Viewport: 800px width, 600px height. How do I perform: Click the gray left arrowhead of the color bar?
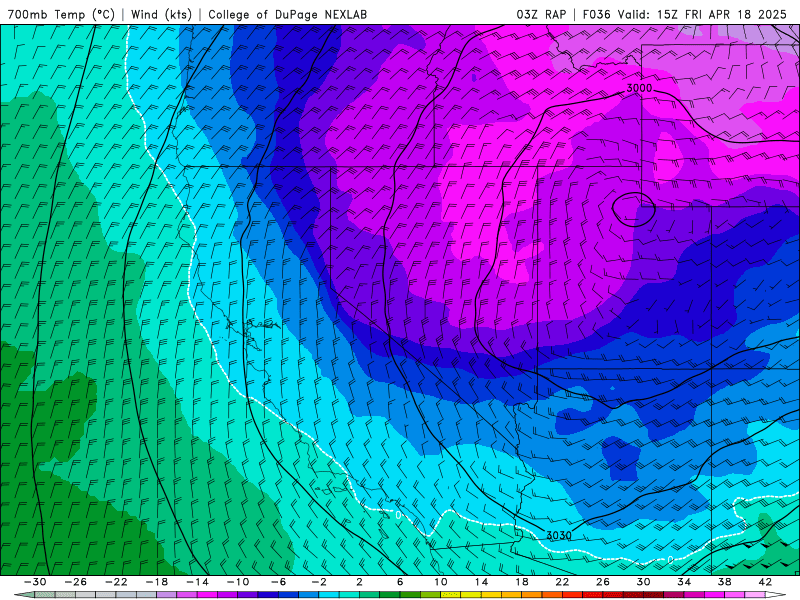click(x=24, y=595)
